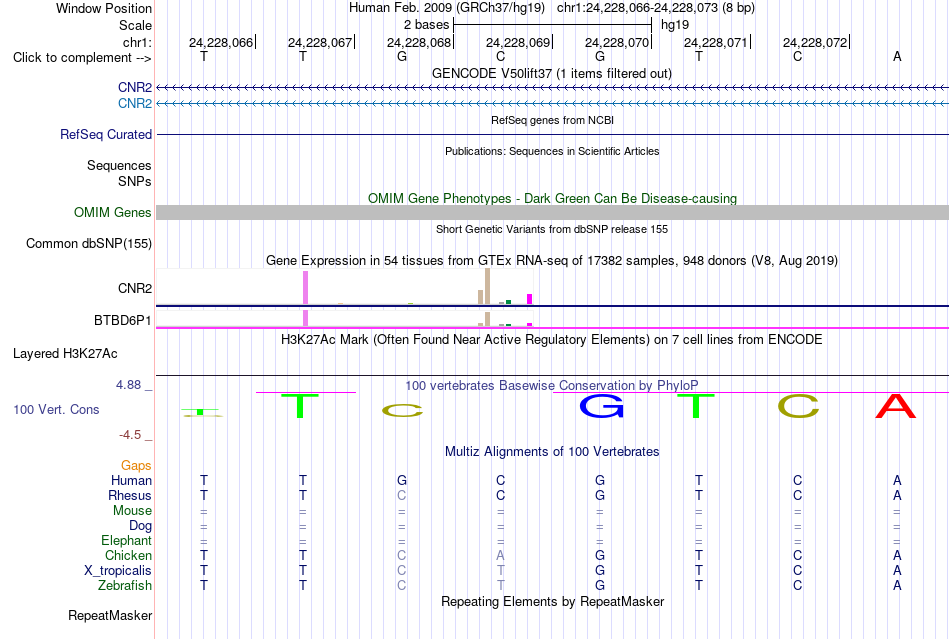The width and height of the screenshot is (950, 639).
Task: Click the dark blue CNR2 GENCODE track label
Action: point(135,87)
